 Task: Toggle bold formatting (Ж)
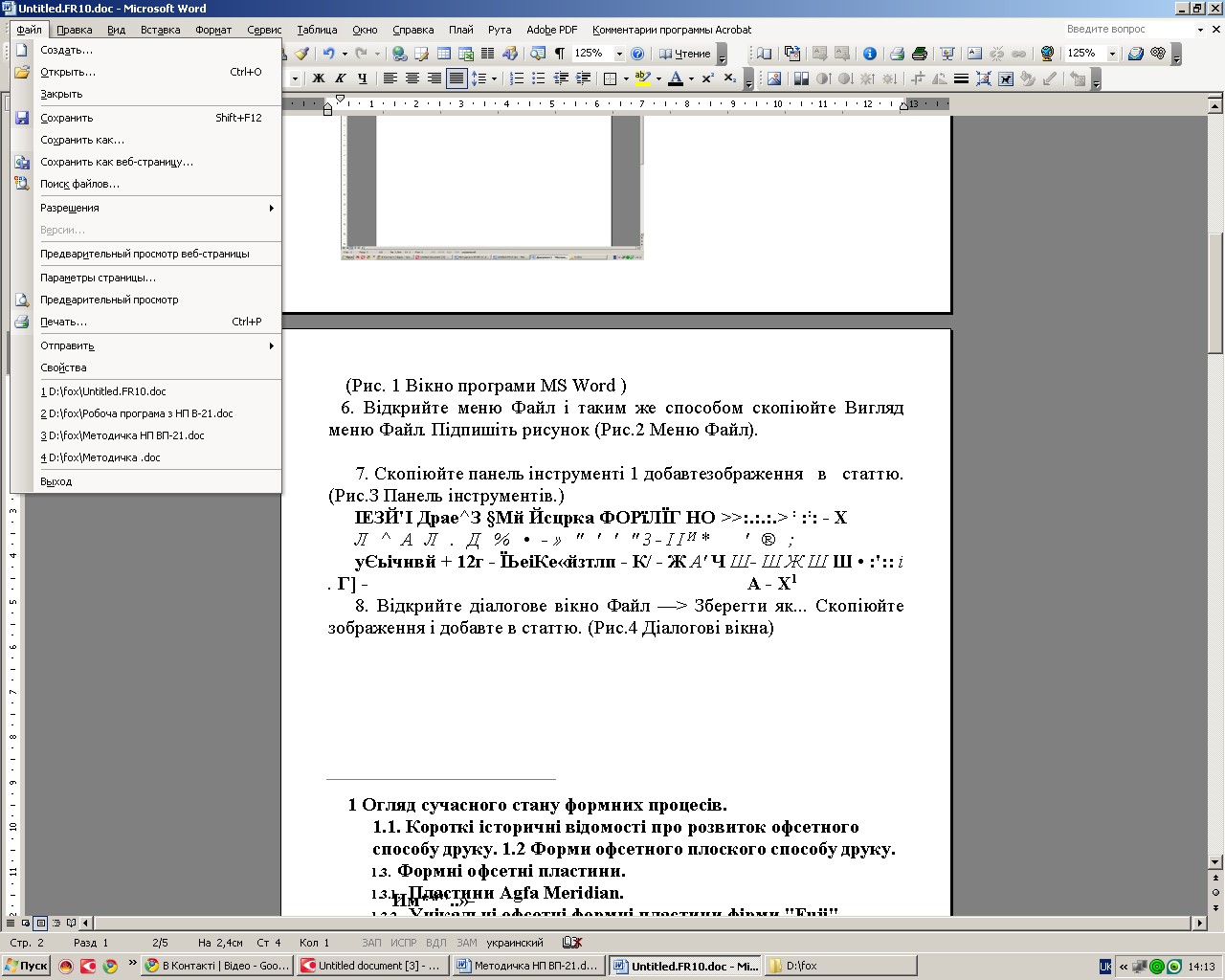(318, 78)
